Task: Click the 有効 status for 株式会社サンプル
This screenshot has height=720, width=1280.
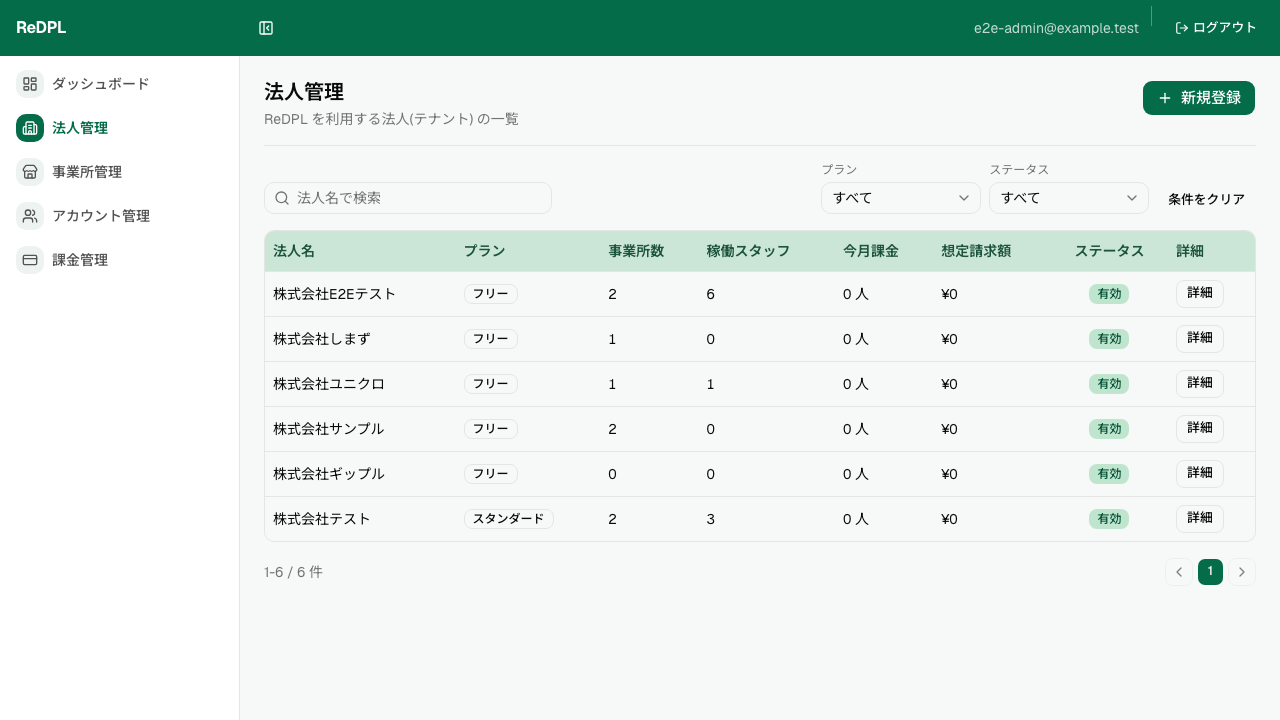Action: pyautogui.click(x=1109, y=429)
